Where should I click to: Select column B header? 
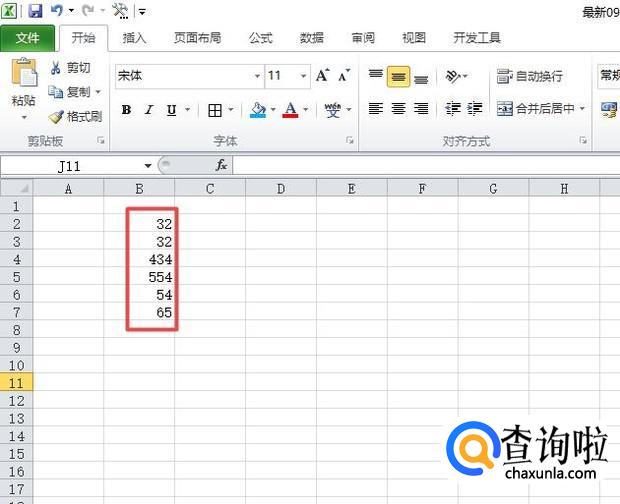coord(139,189)
